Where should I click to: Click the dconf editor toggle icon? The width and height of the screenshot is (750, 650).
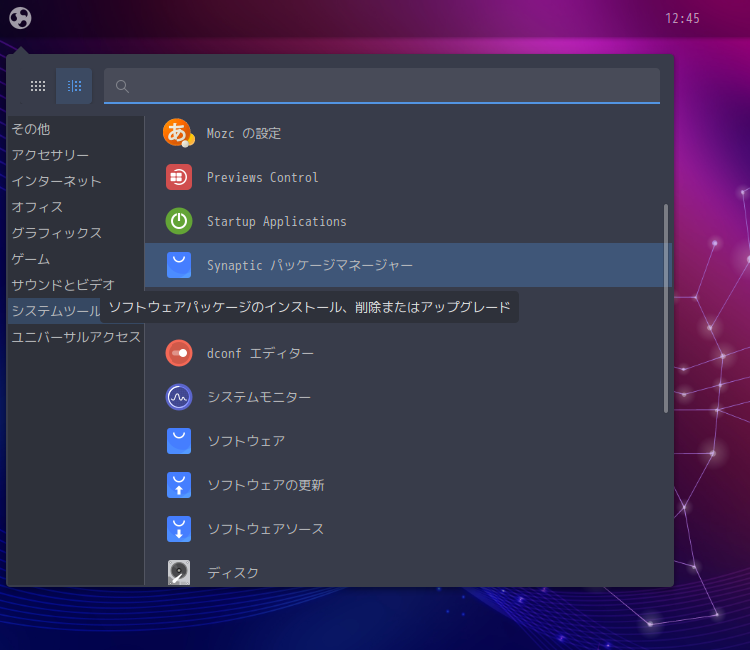click(x=179, y=353)
